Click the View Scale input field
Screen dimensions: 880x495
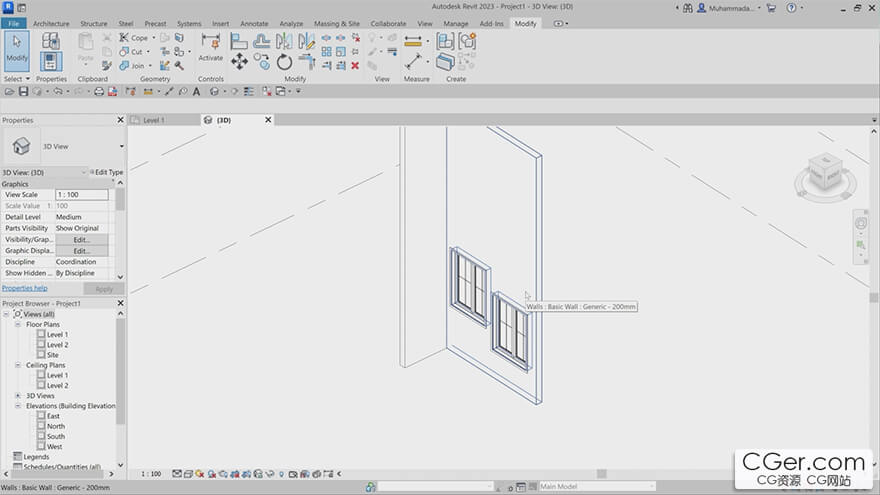coord(81,195)
